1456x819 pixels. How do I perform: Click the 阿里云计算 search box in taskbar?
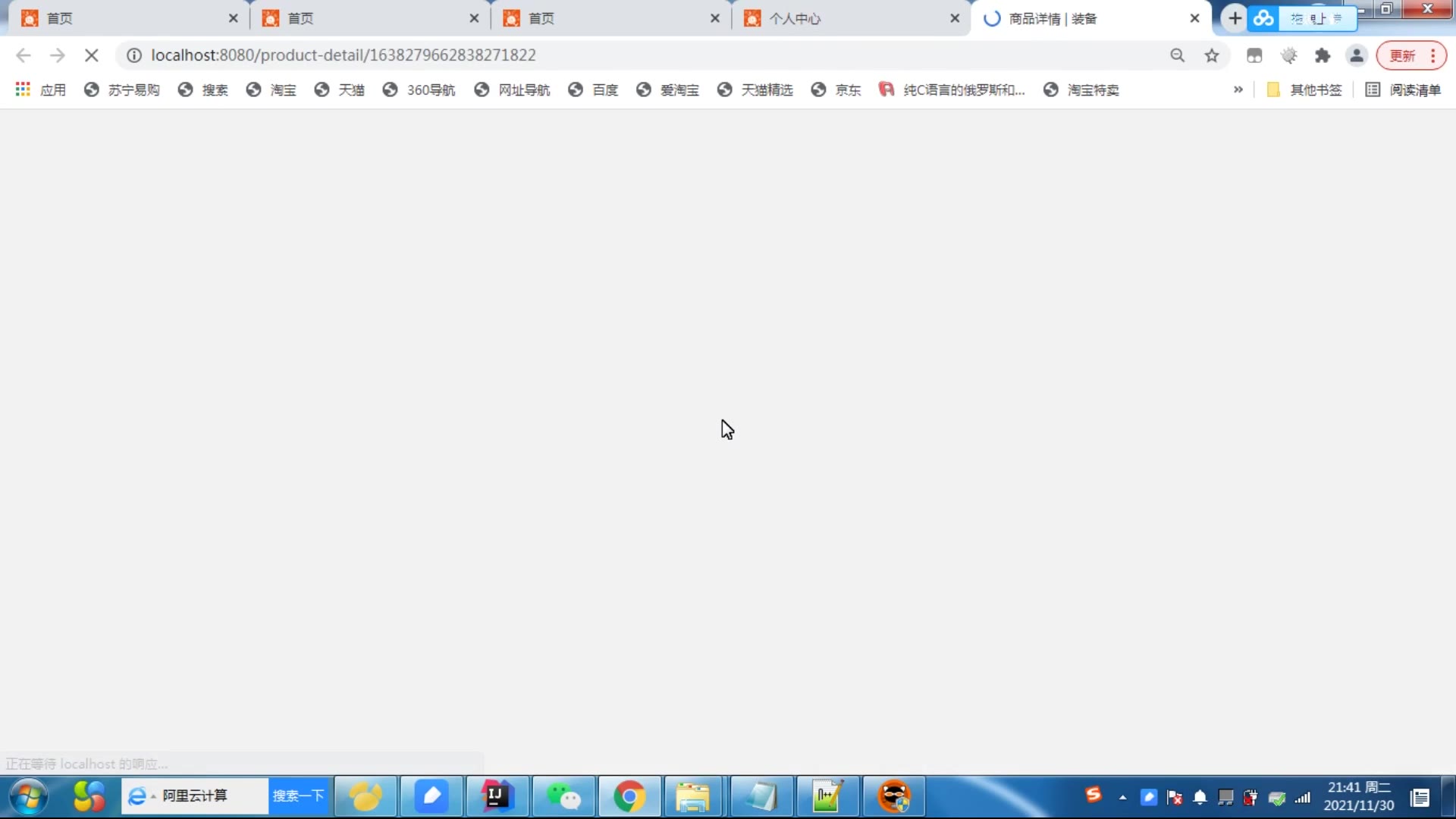coord(195,796)
